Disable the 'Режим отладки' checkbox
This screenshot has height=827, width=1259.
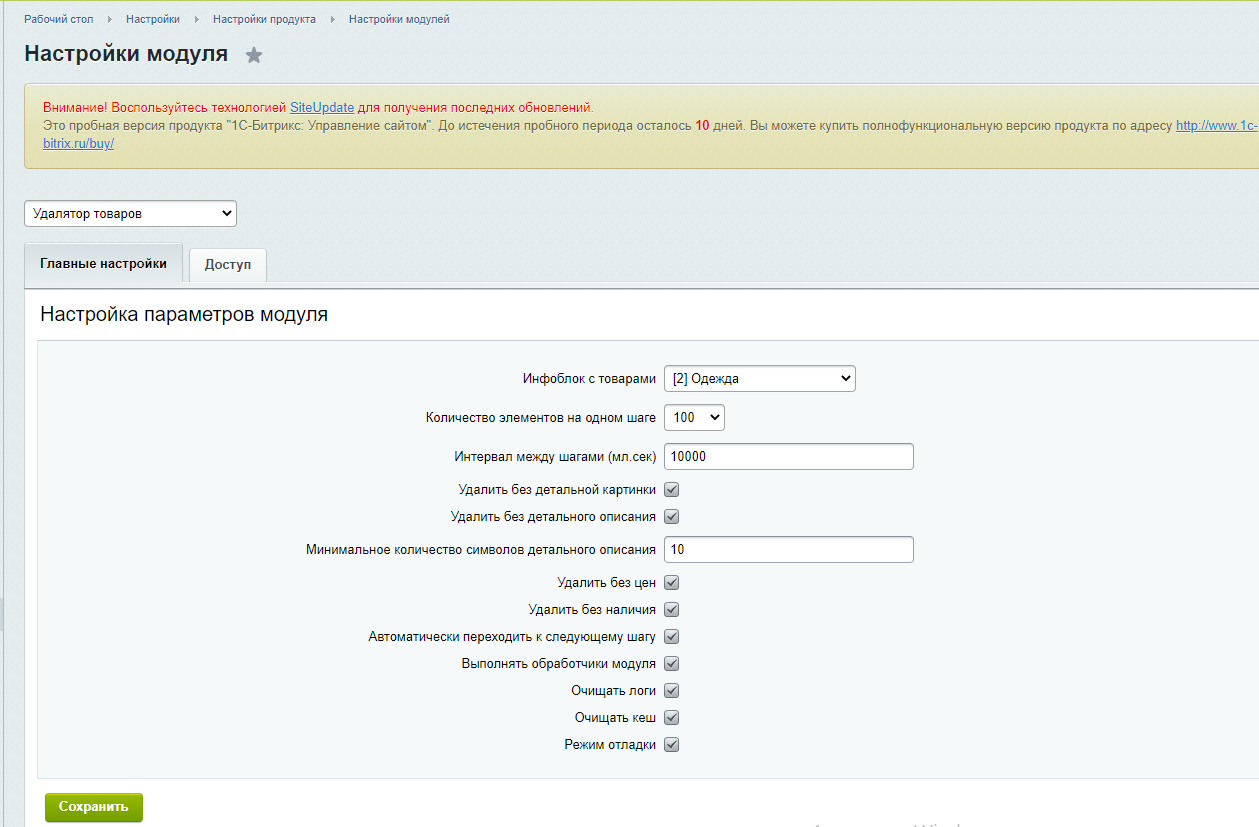[x=672, y=745]
